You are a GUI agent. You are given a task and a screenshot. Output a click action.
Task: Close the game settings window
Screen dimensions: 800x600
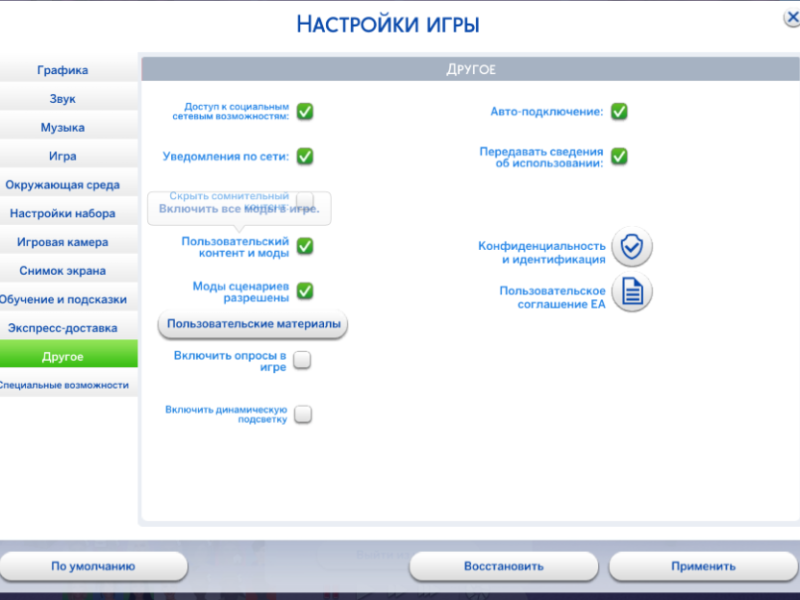[792, 18]
